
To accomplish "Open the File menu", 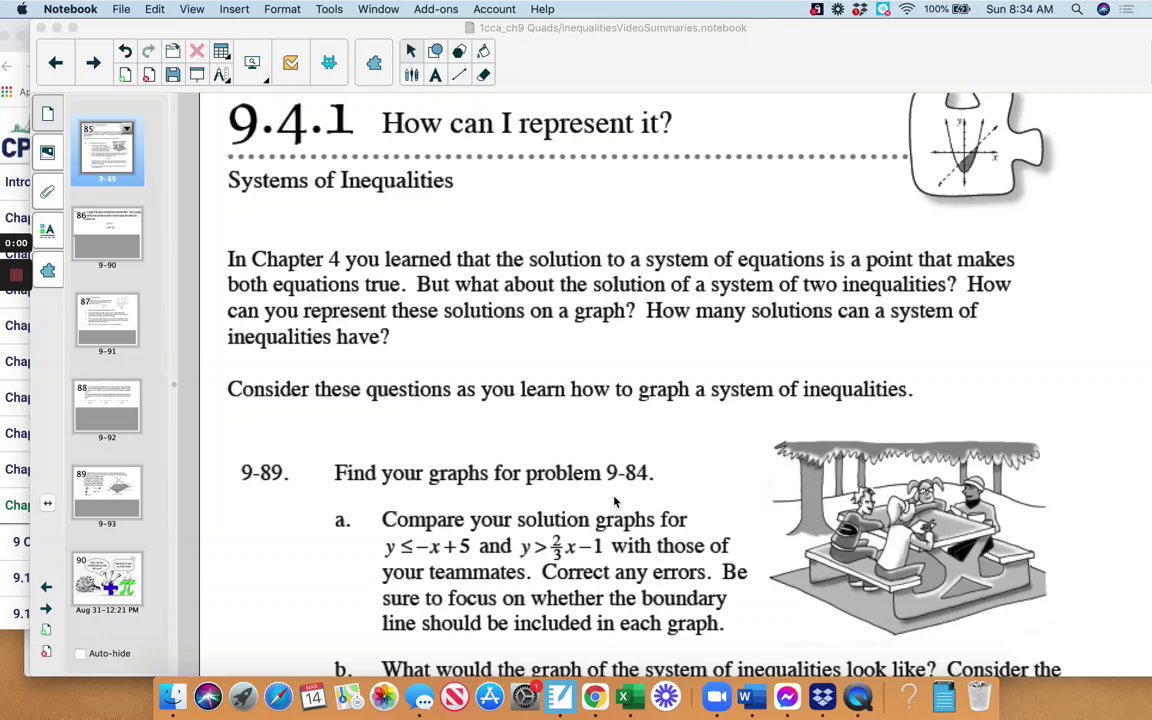I will pyautogui.click(x=121, y=9).
